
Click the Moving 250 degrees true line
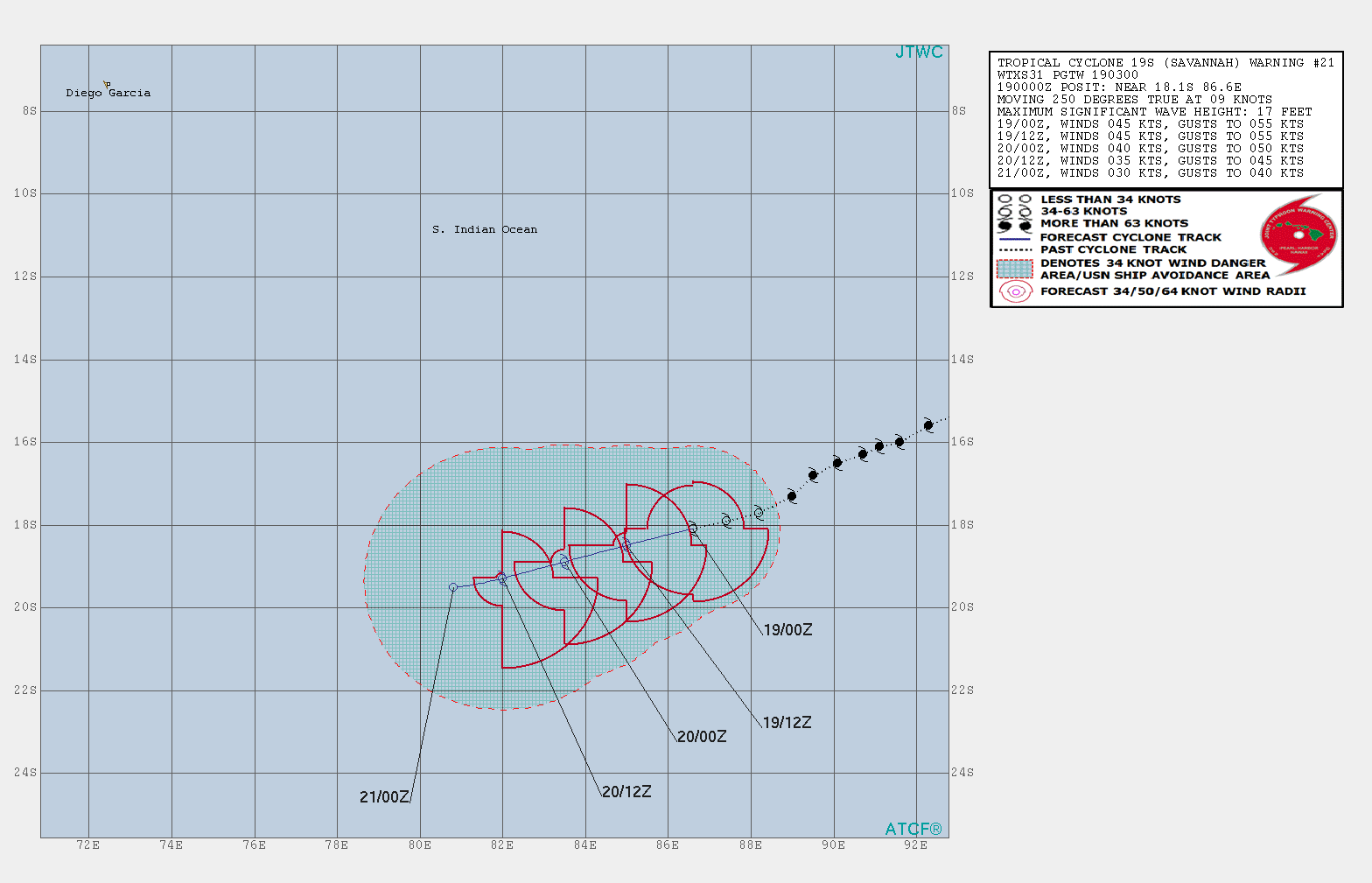click(x=1135, y=100)
